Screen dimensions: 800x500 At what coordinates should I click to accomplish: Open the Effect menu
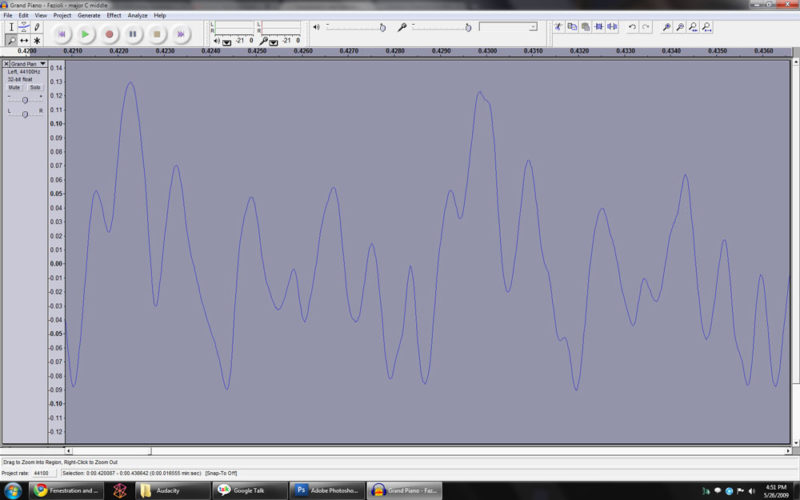click(113, 16)
